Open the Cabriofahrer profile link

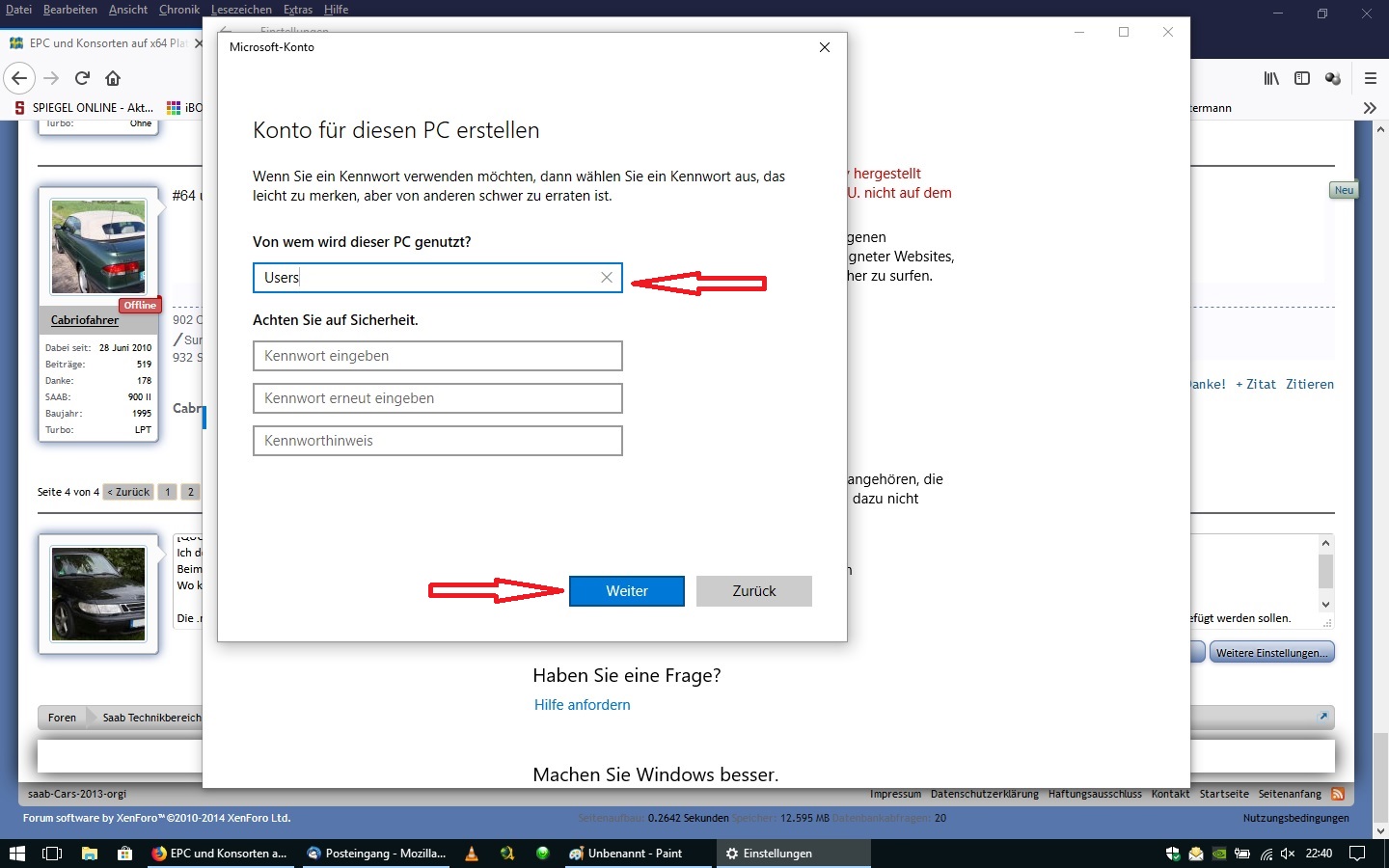(x=85, y=320)
